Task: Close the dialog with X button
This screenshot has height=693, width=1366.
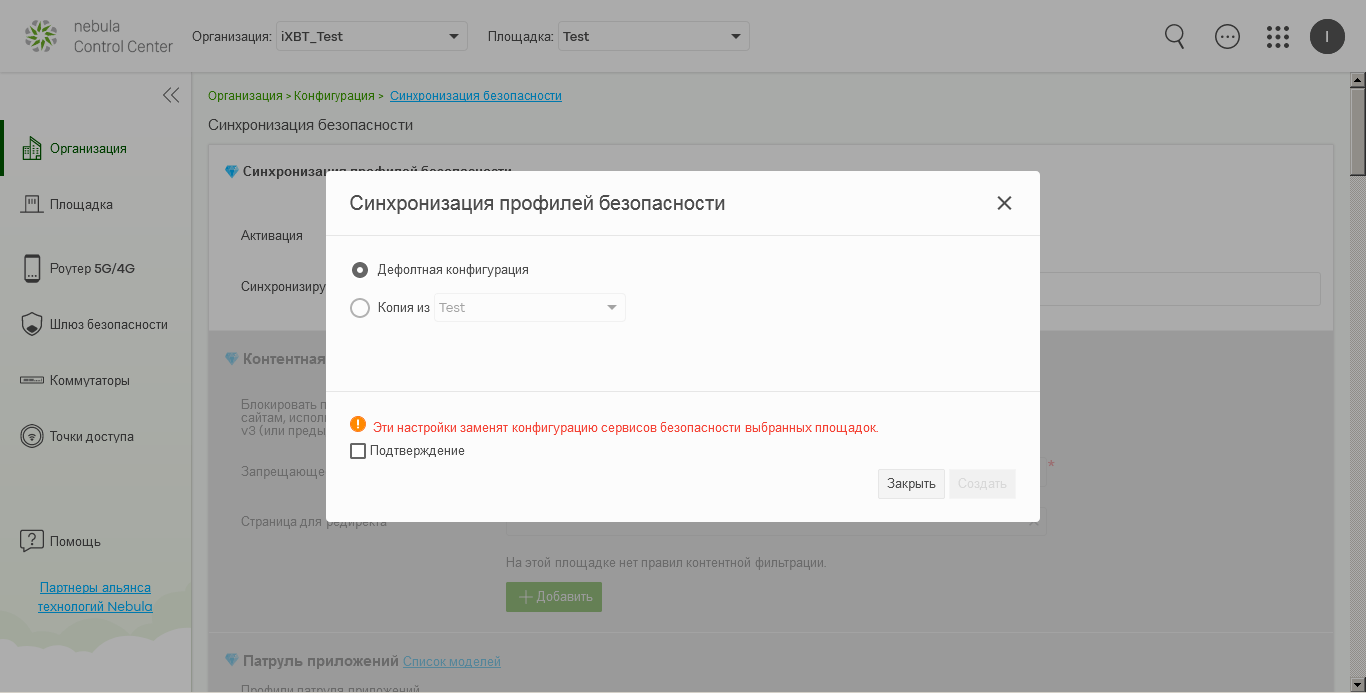Action: coord(1004,203)
